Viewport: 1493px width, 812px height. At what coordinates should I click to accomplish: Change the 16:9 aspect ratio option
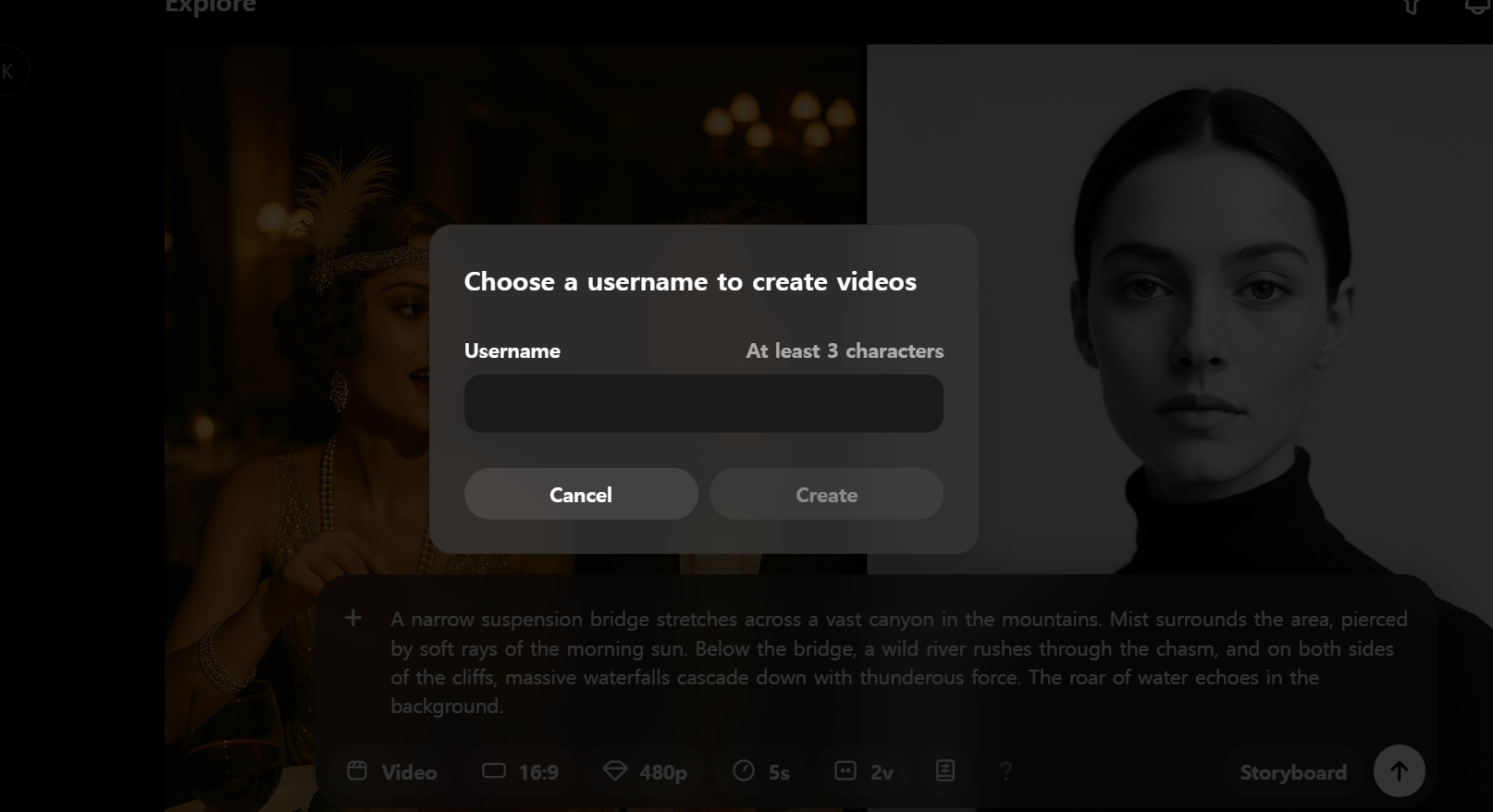(521, 771)
